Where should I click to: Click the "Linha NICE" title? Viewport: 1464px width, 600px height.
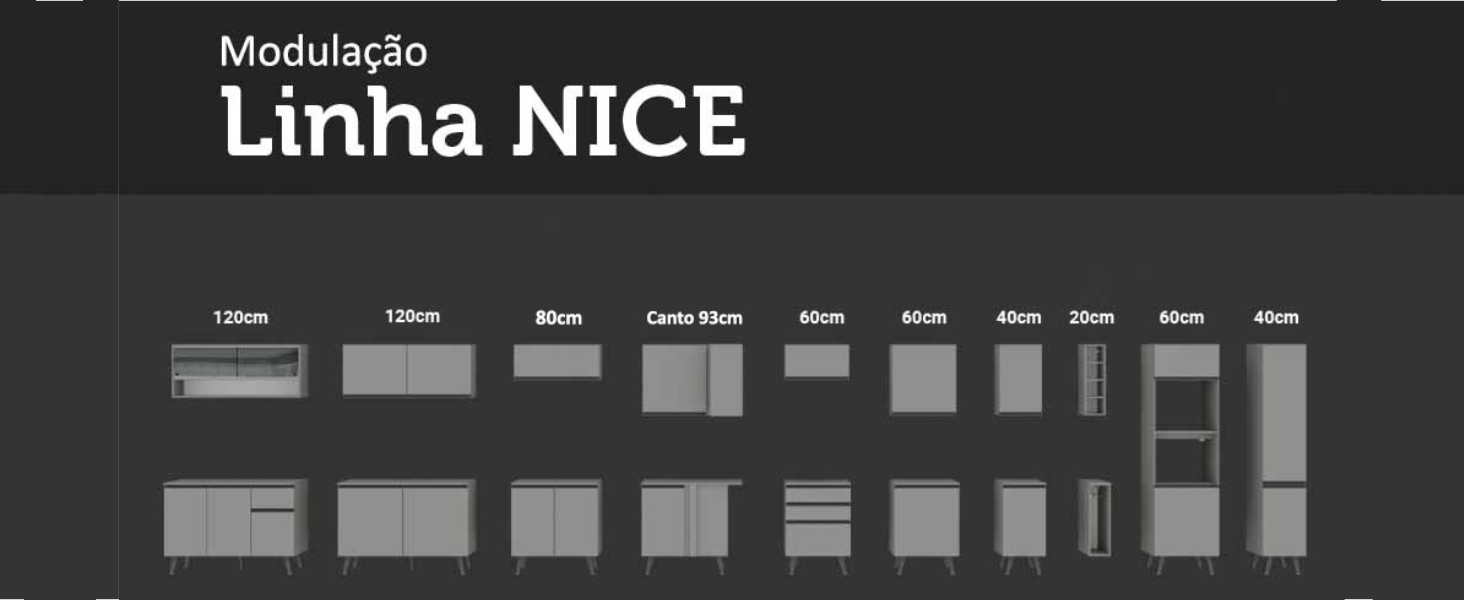click(x=484, y=122)
